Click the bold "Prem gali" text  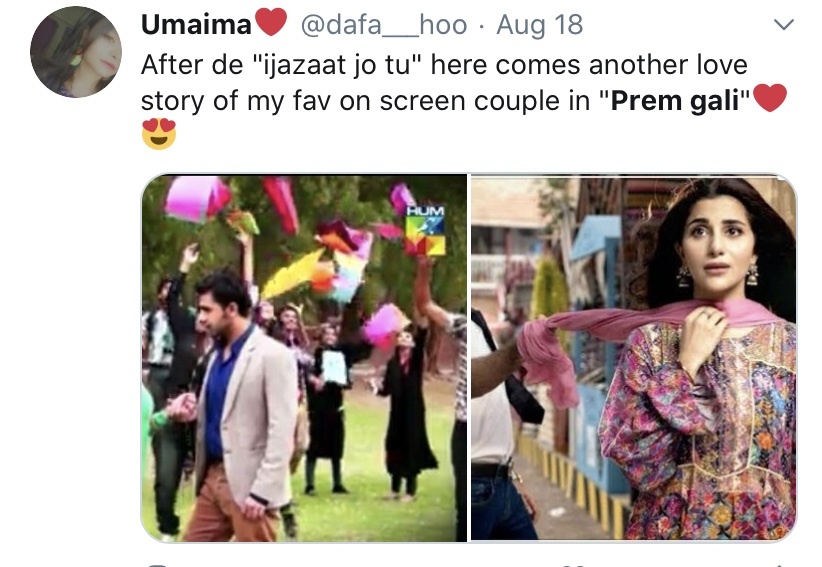675,101
